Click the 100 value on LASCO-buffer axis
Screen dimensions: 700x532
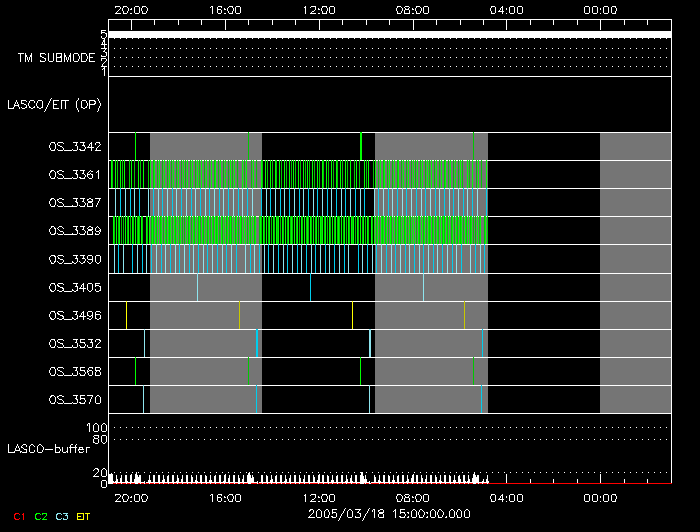pyautogui.click(x=96, y=428)
